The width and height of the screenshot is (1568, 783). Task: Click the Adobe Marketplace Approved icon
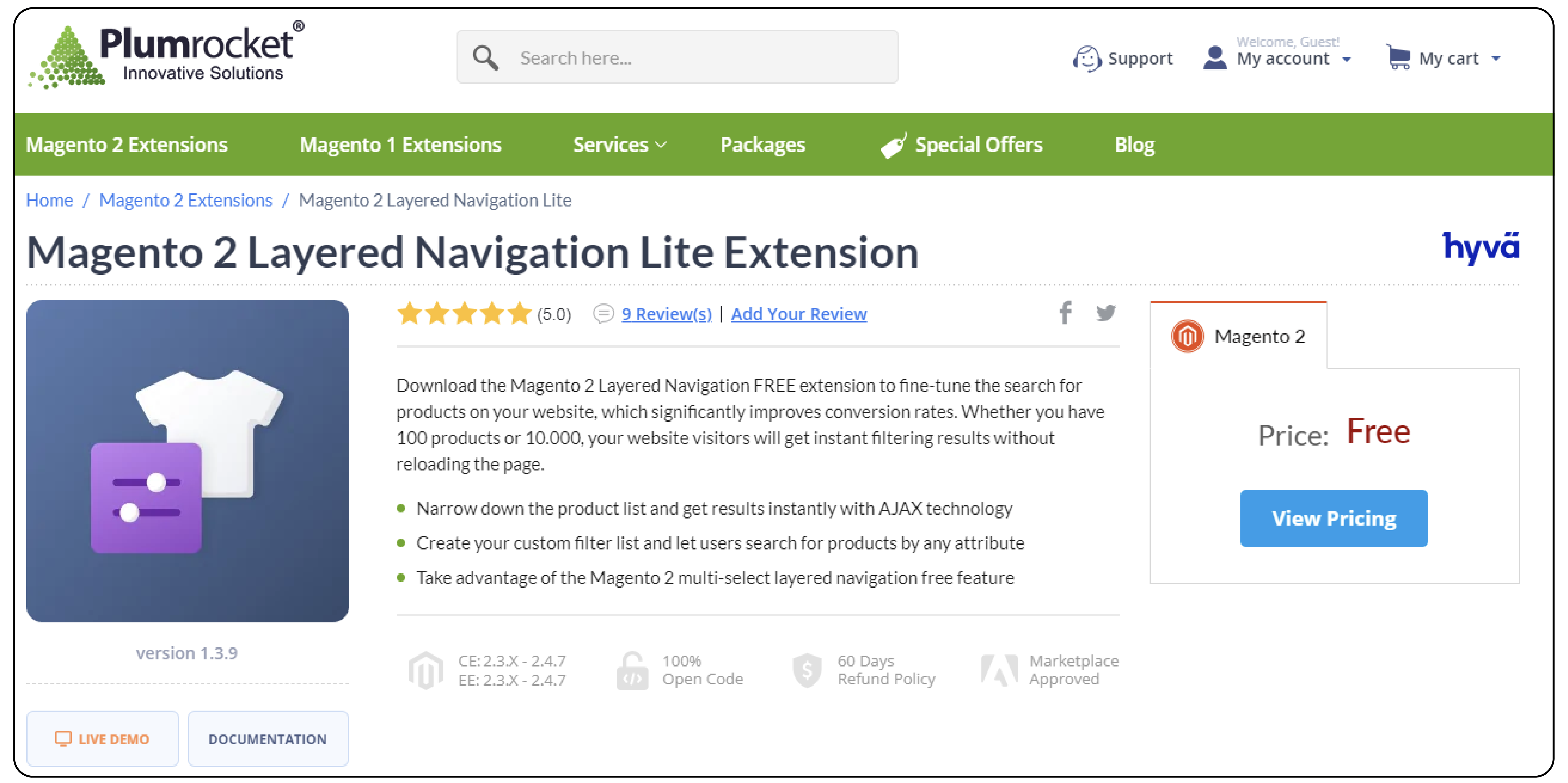999,670
